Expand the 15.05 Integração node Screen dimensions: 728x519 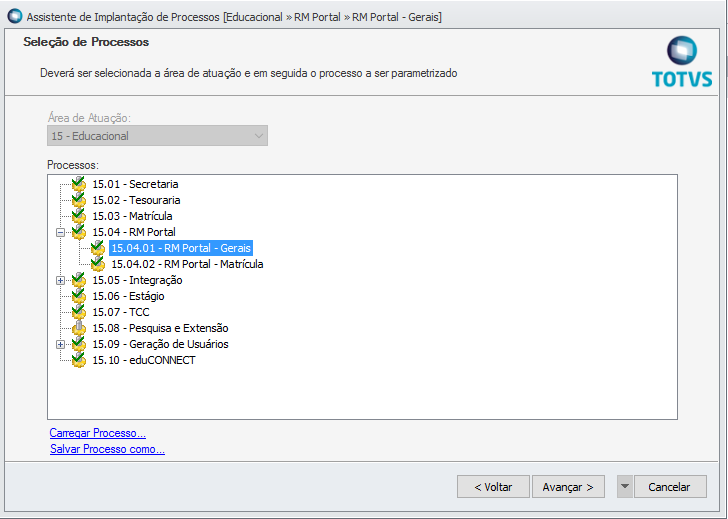click(x=61, y=280)
